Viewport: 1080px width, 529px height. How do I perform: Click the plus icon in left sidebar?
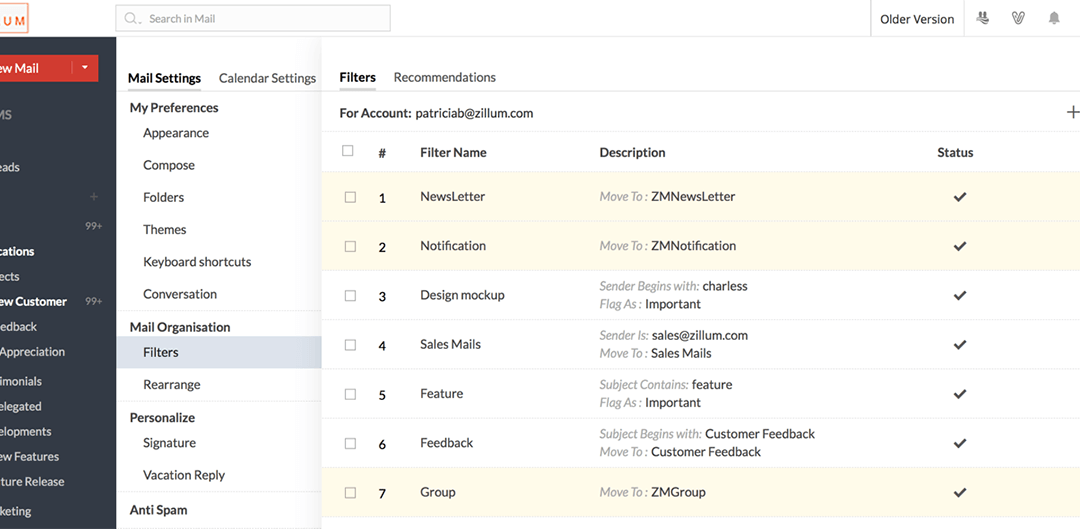tap(94, 197)
